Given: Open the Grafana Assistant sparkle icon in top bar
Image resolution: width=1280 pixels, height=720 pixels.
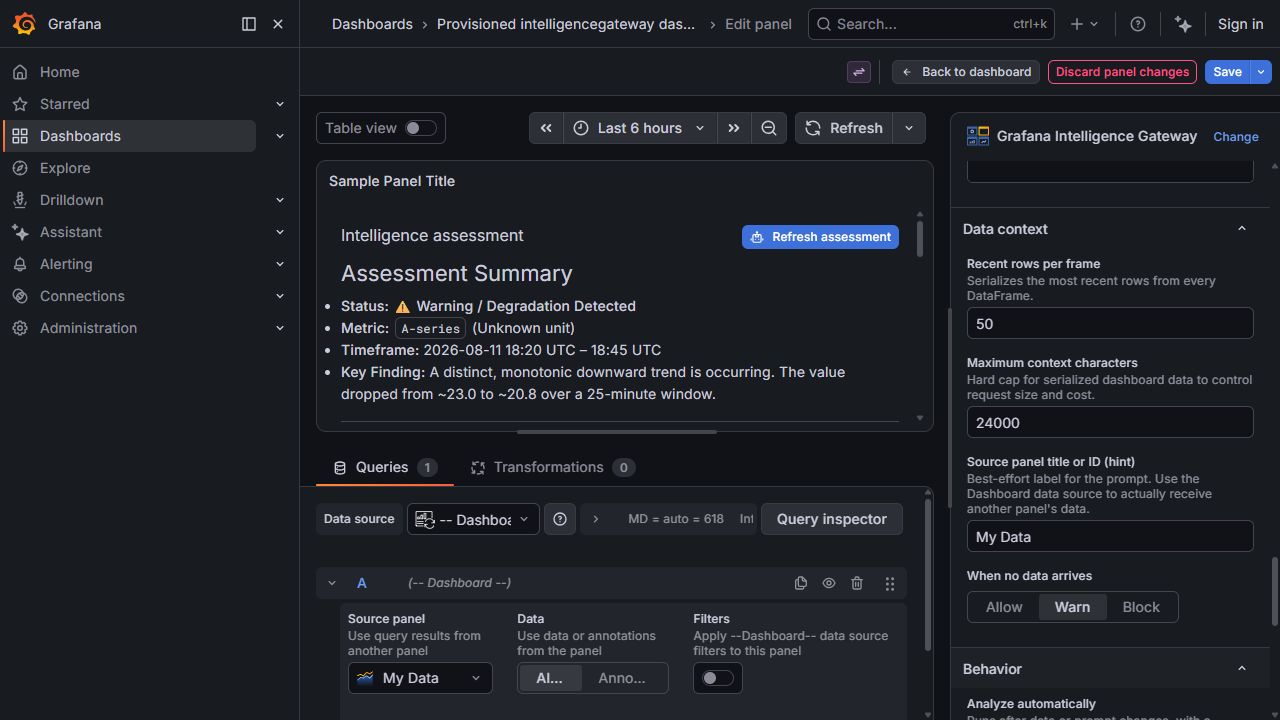Looking at the screenshot, I should click(x=1183, y=24).
